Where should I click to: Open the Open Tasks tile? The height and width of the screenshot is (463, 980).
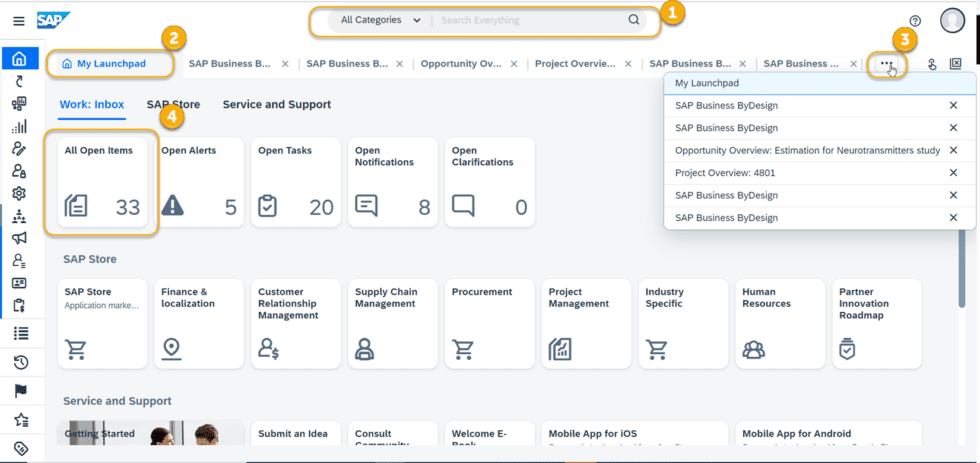296,182
